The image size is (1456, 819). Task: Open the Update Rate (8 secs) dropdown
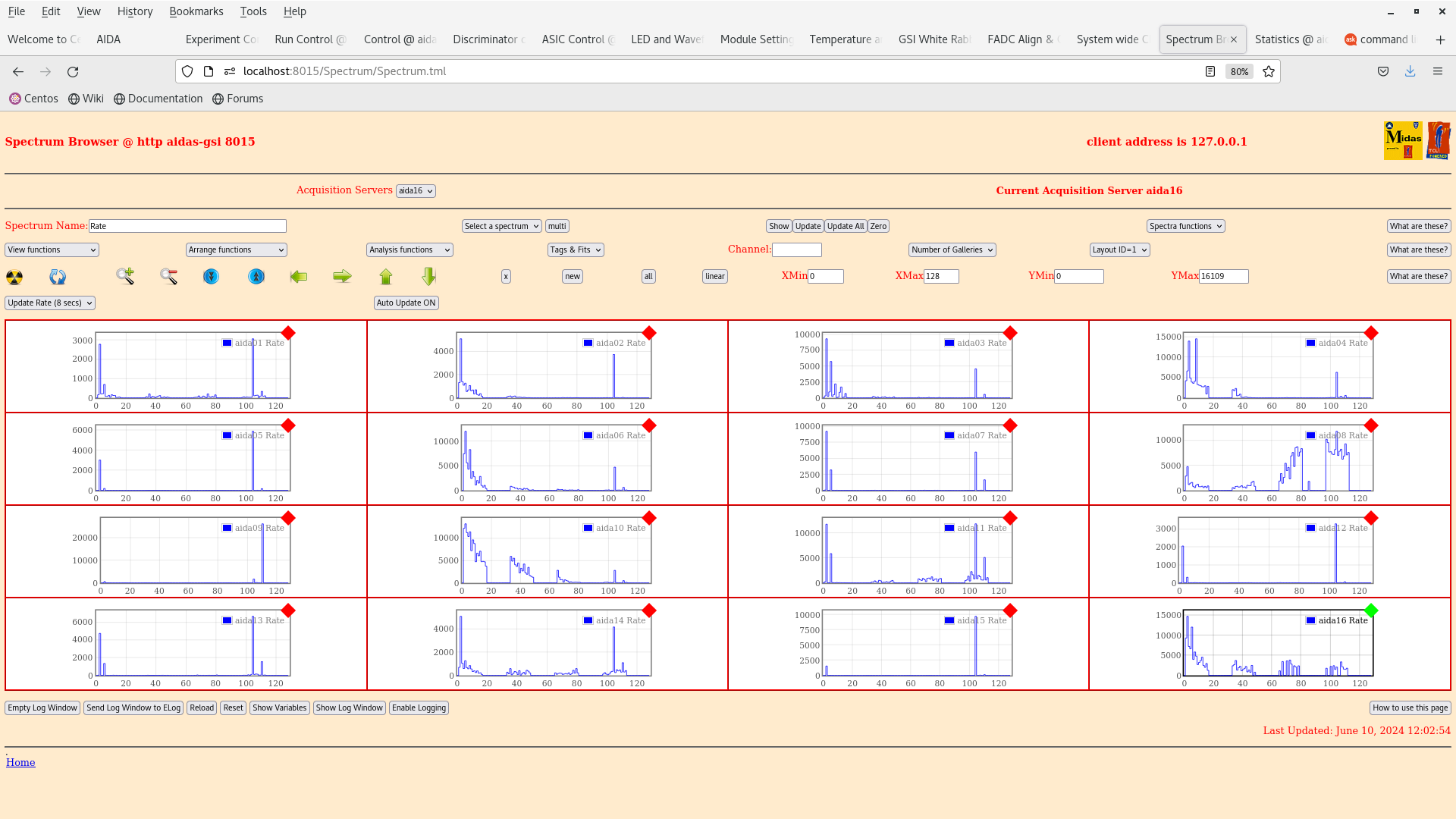[x=50, y=303]
